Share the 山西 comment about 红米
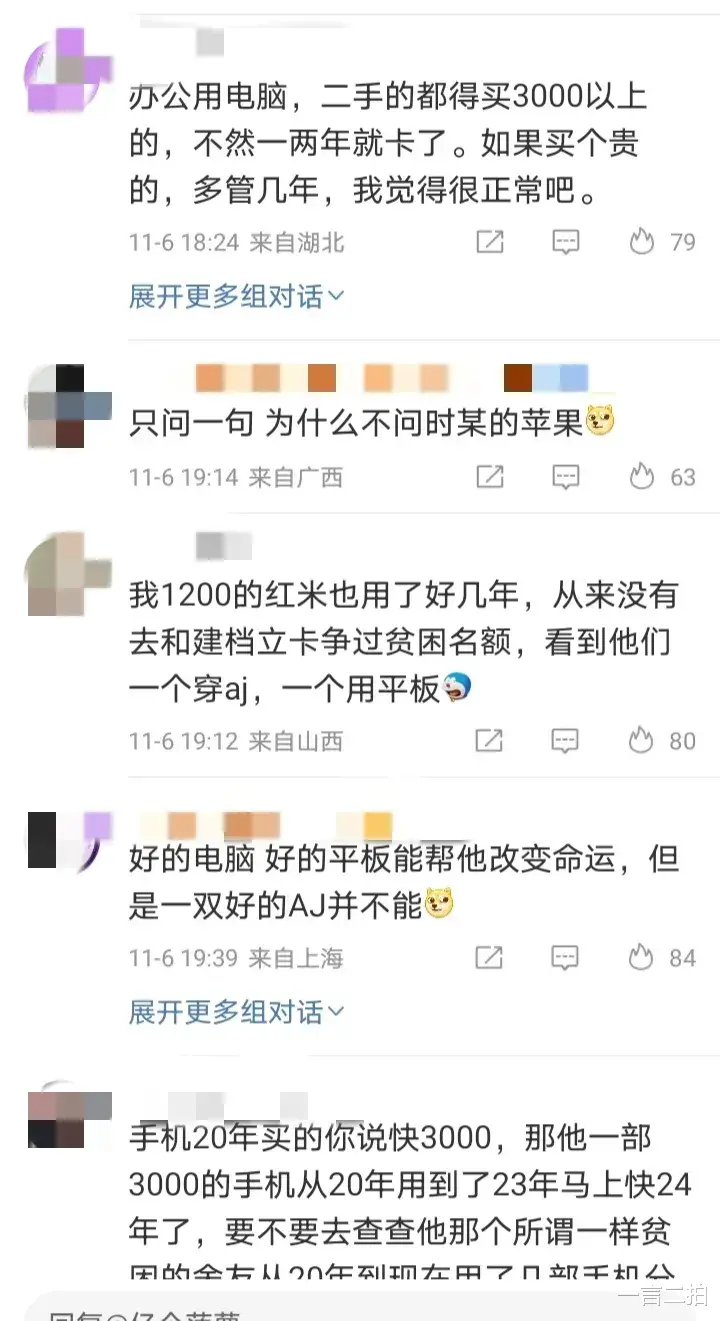Viewport: 720px width, 1321px height. 489,741
